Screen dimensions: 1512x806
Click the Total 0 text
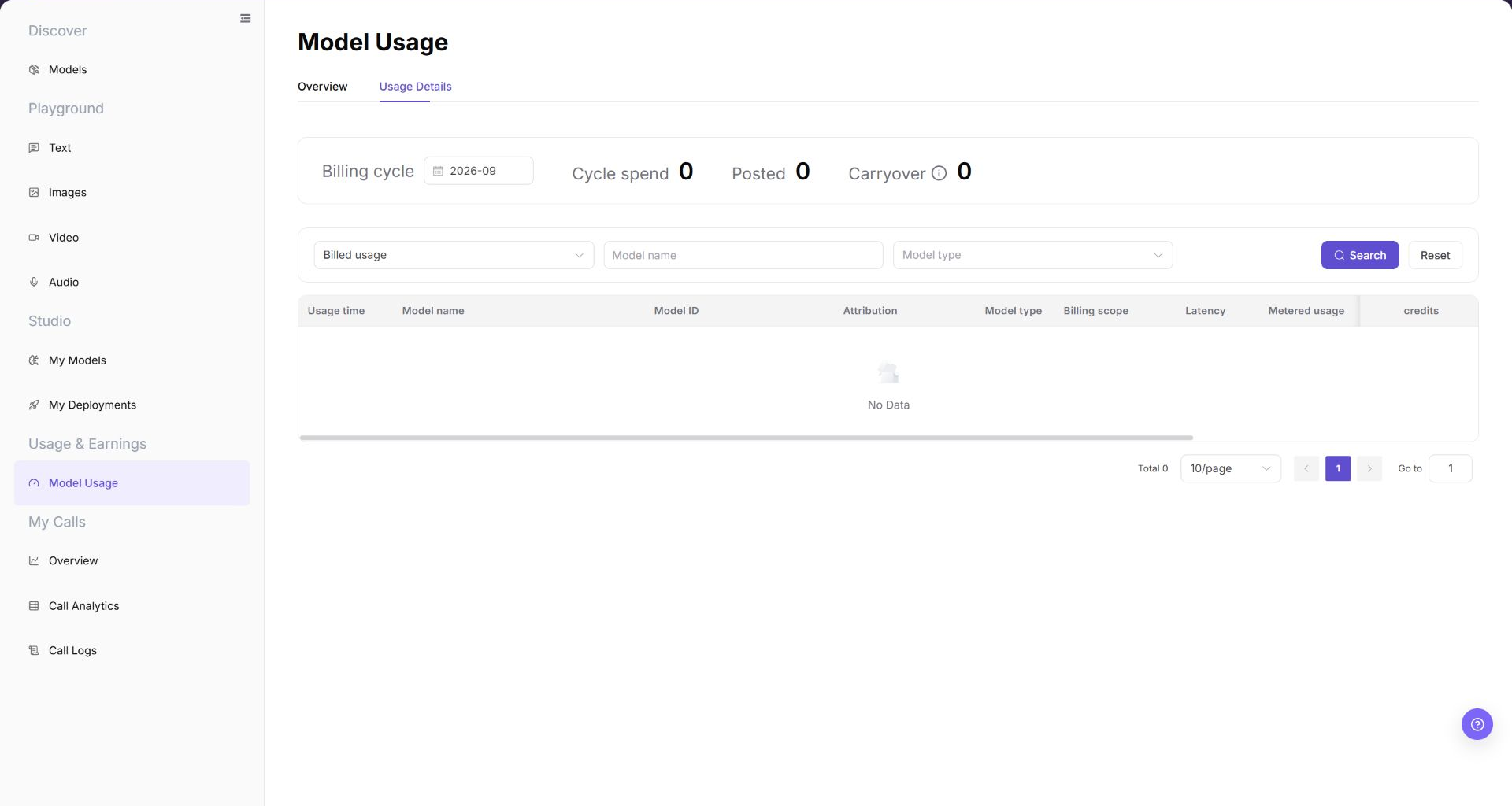[x=1153, y=468]
